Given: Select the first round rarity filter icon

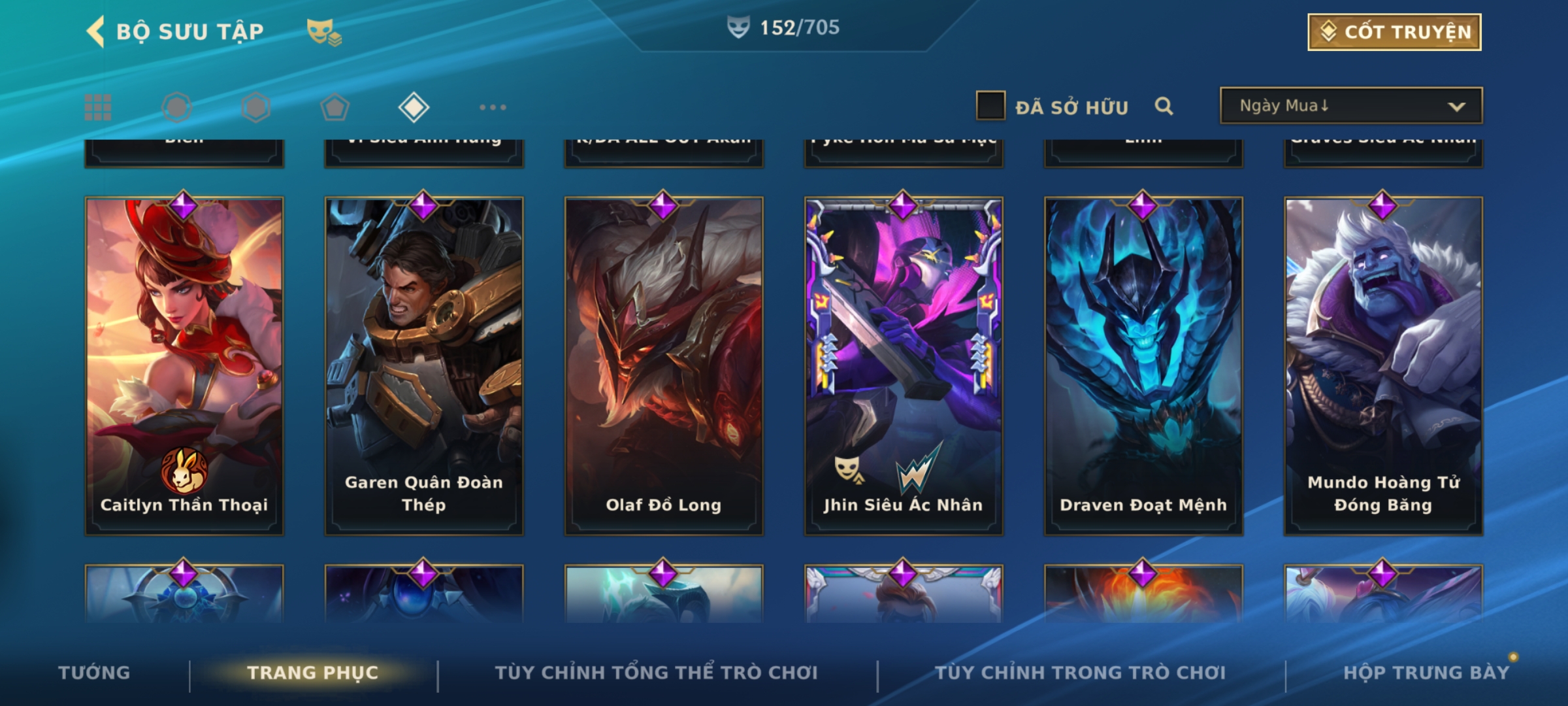Looking at the screenshot, I should tap(176, 107).
